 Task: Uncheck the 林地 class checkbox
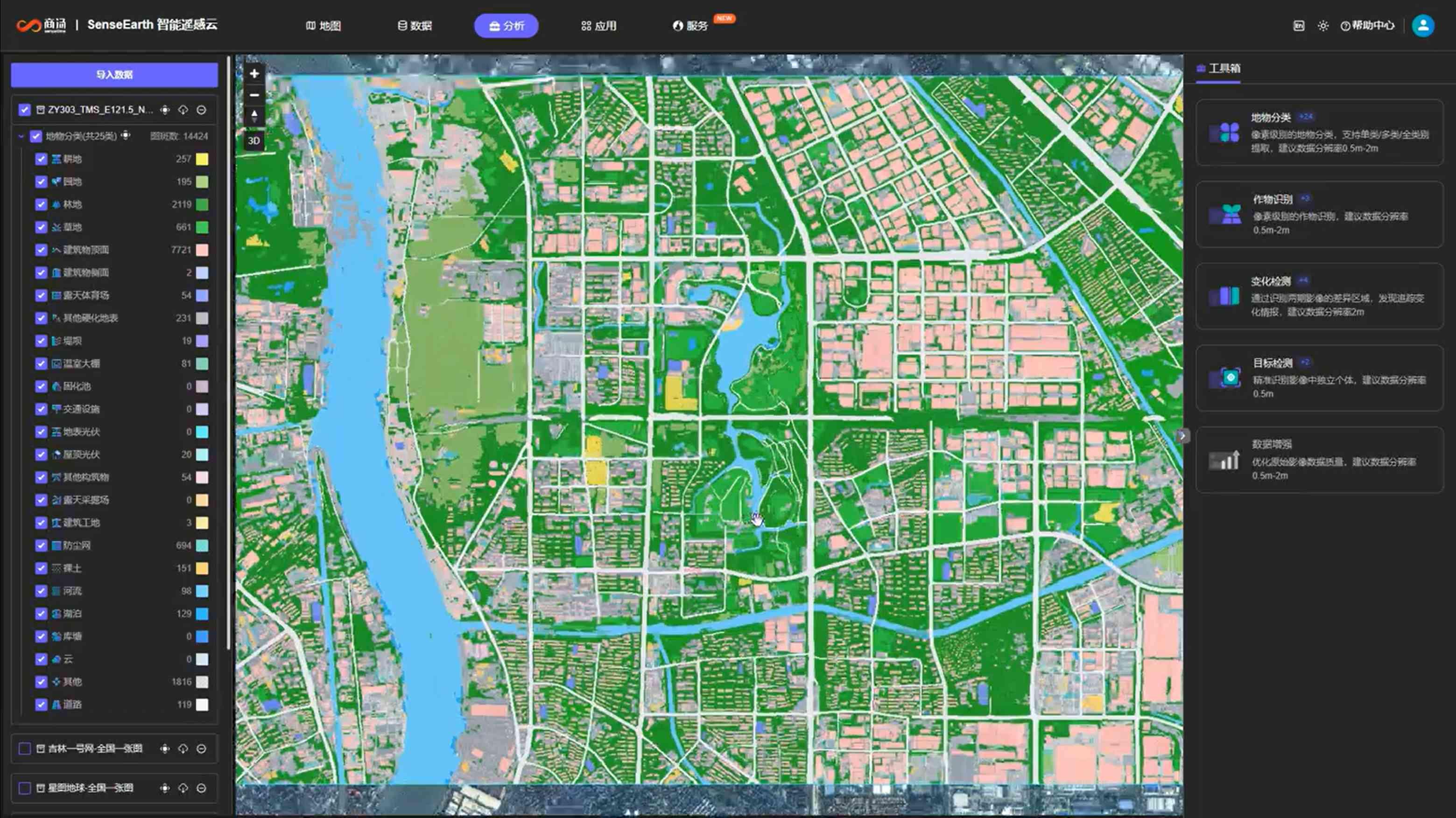41,204
